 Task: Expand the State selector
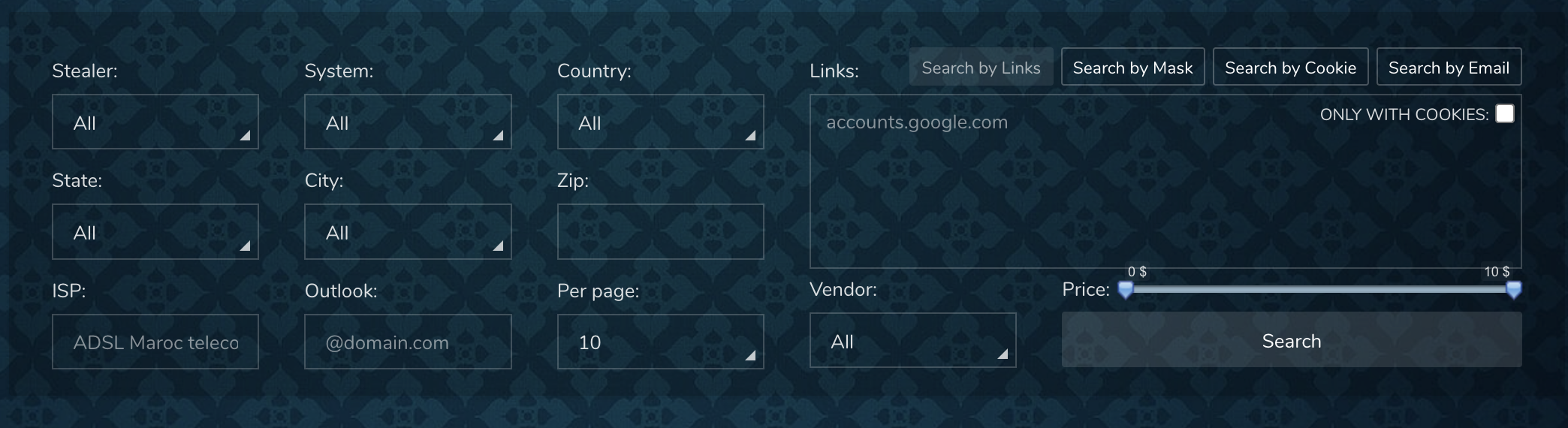point(155,232)
